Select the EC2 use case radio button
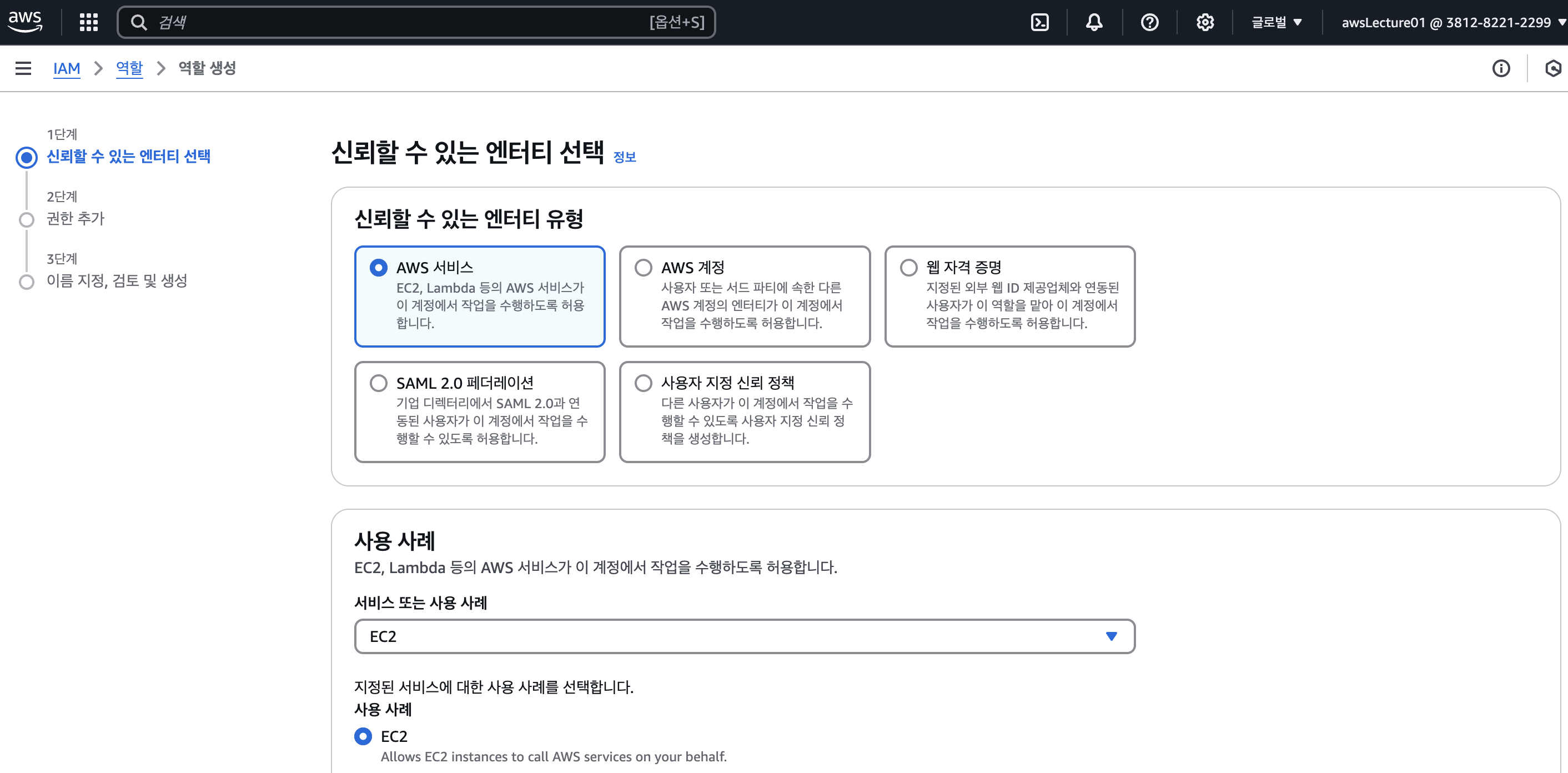Viewport: 1568px width, 773px height. (x=363, y=736)
